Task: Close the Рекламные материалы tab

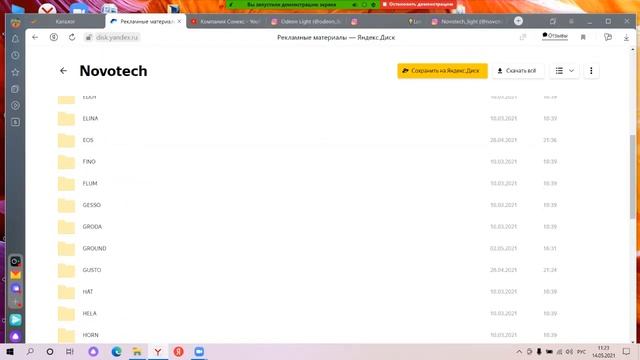Action: [x=179, y=21]
